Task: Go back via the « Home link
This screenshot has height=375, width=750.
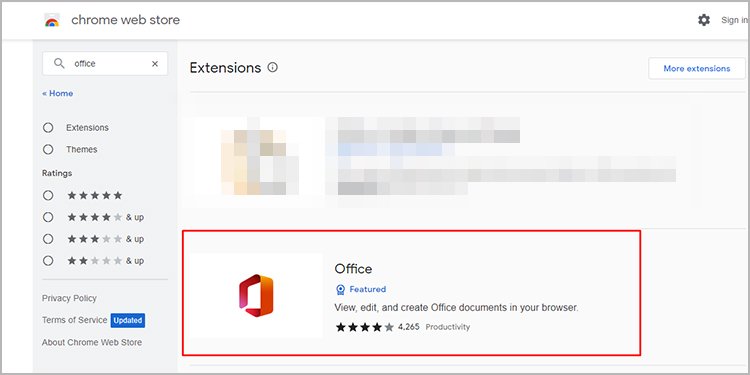Action: tap(57, 93)
